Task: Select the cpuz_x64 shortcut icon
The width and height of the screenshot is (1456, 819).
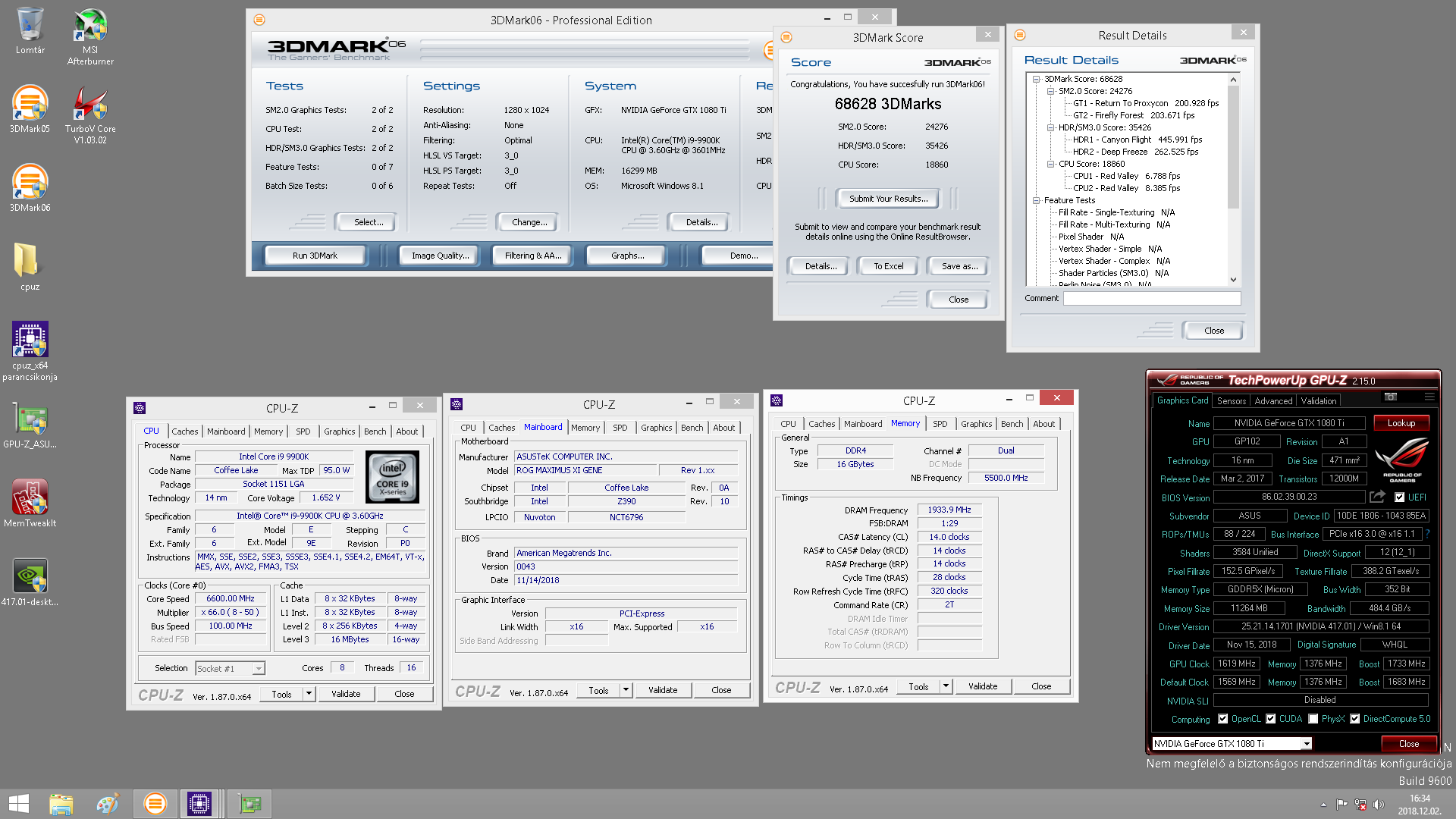Action: click(x=30, y=351)
